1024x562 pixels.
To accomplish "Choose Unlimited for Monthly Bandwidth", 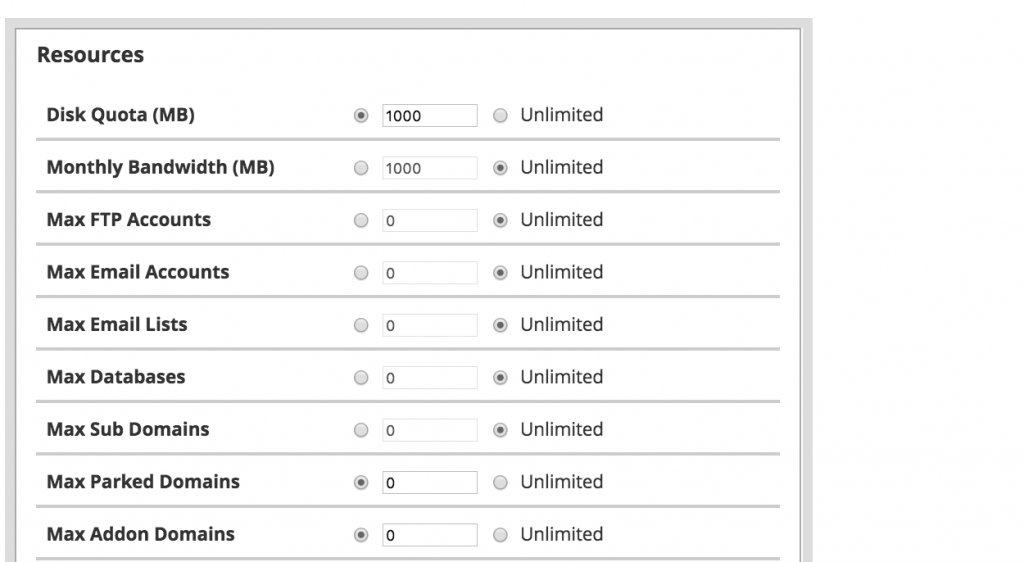I will click(x=501, y=168).
